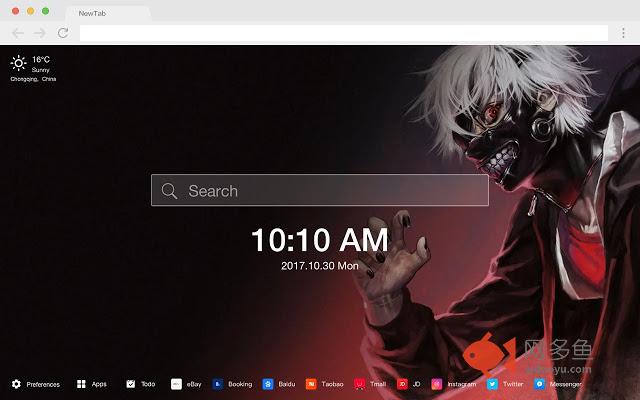Click the date 2017.10.30 Mon
640x400 pixels.
point(320,266)
